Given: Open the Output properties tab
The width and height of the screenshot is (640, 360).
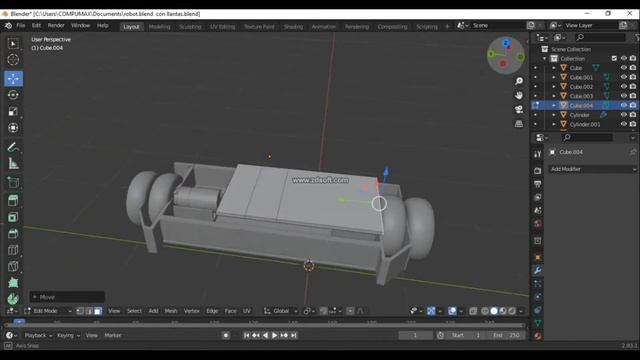Looking at the screenshot, I should (x=538, y=184).
